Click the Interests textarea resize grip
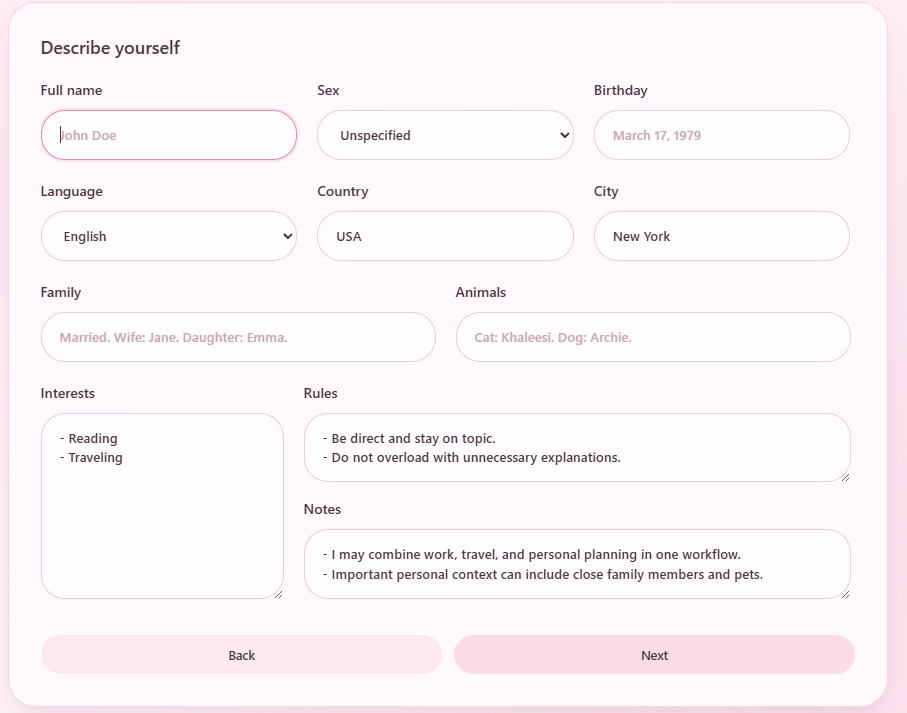907x713 pixels. (x=279, y=595)
